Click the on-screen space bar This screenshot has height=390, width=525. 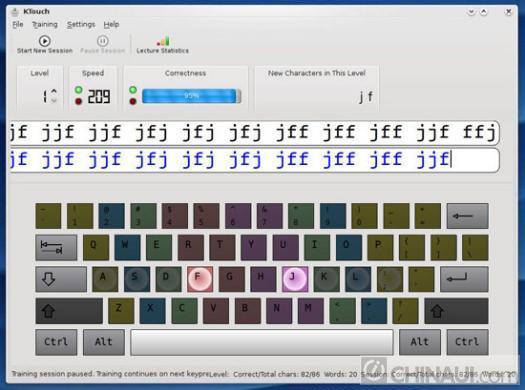[x=262, y=342]
